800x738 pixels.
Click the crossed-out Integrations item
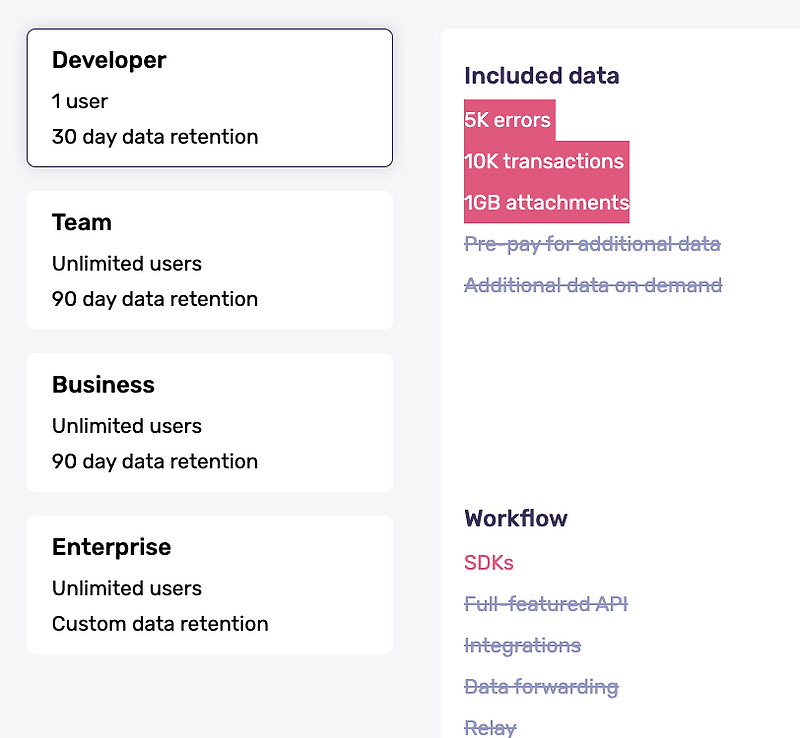point(522,646)
